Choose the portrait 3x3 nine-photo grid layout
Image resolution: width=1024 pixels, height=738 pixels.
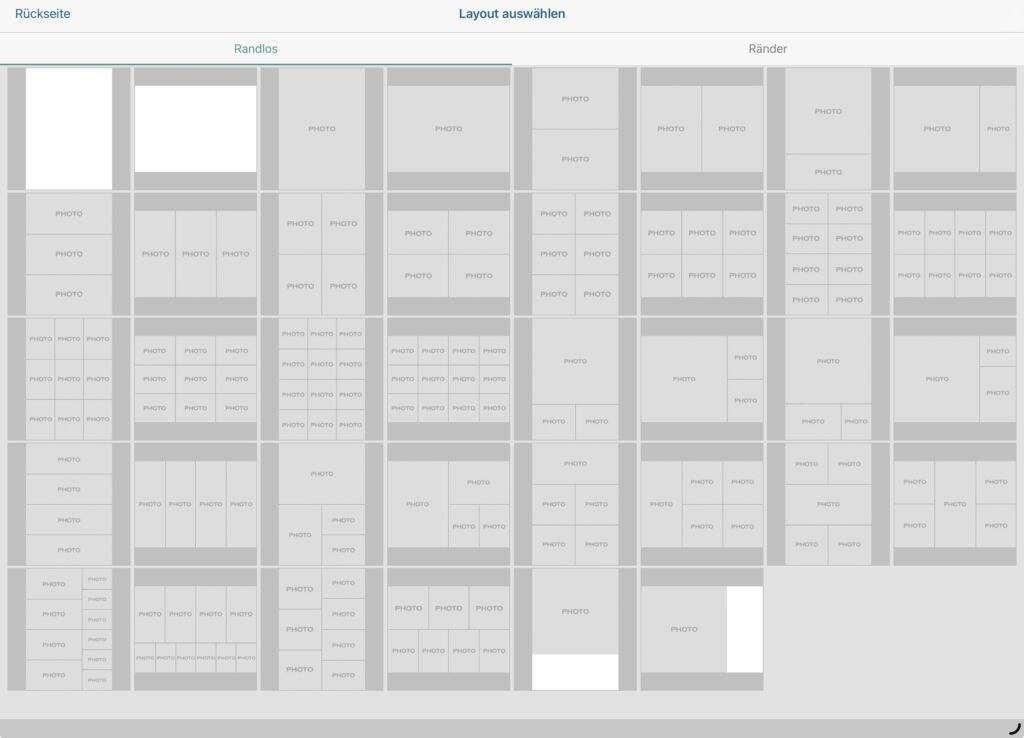coord(68,379)
